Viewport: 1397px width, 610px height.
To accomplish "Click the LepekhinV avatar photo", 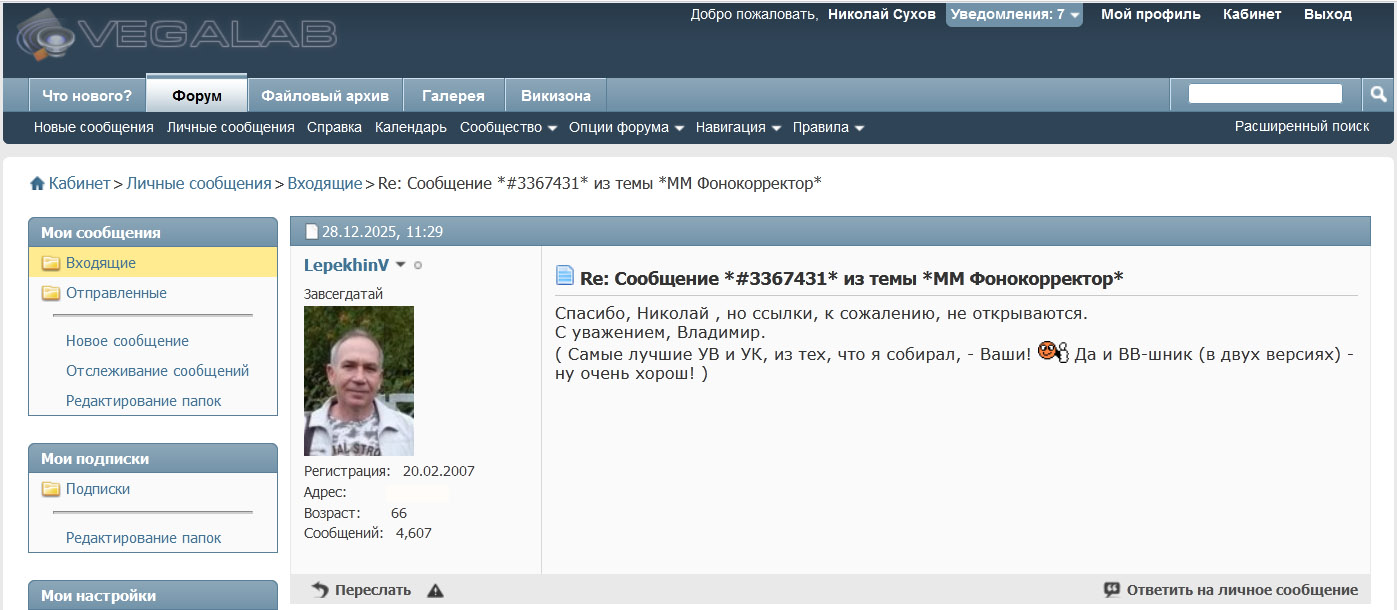I will (x=359, y=381).
